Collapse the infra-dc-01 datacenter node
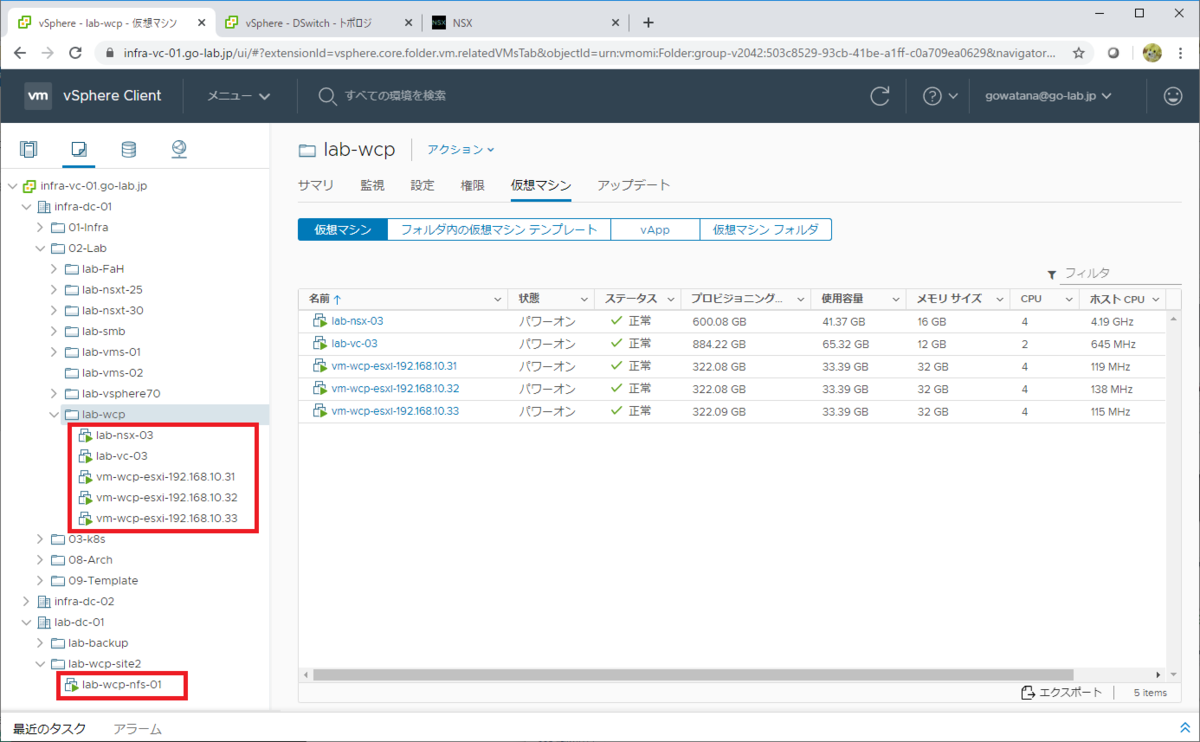Screen dimensions: 1200x742 pyautogui.click(x=26, y=207)
